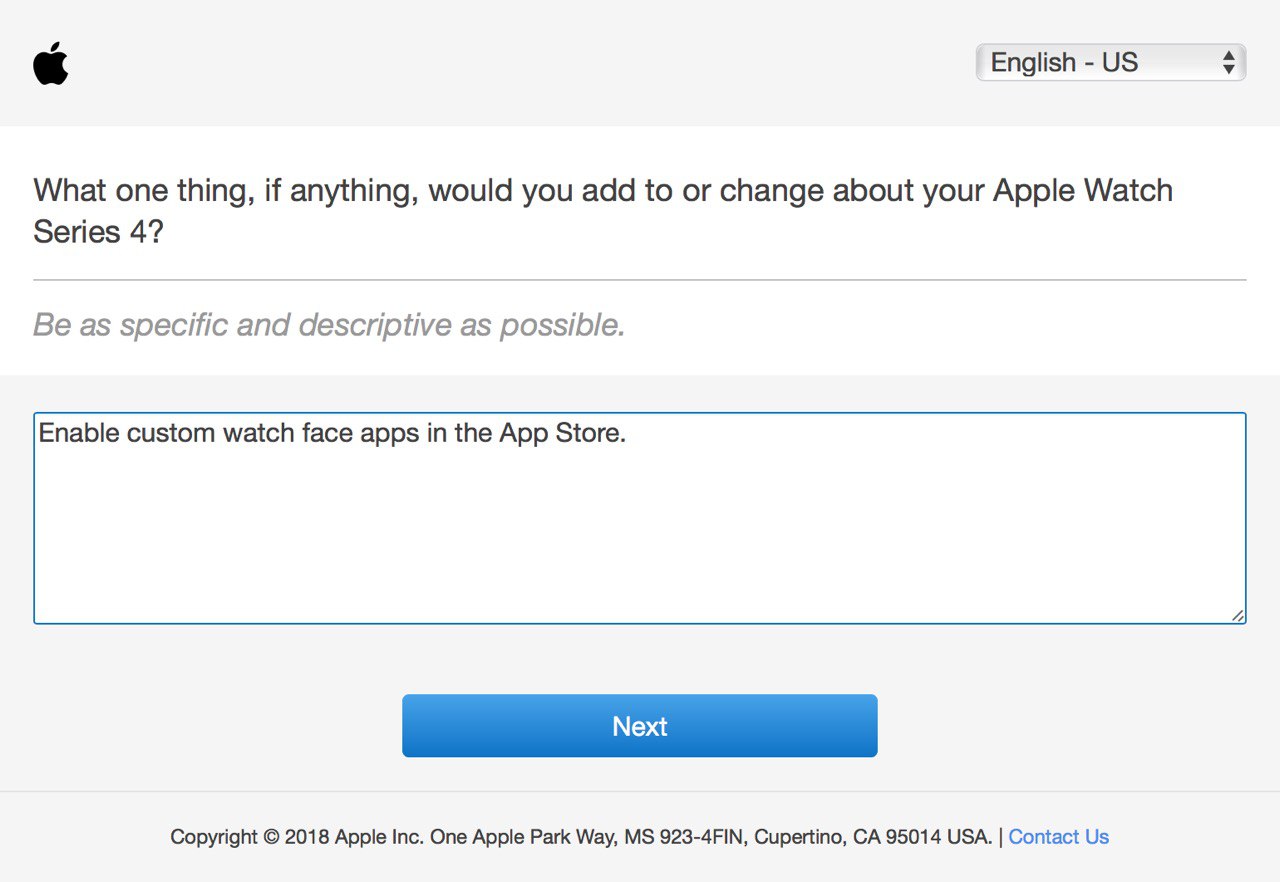
Task: Open the Contact Us link
Action: (x=1058, y=837)
